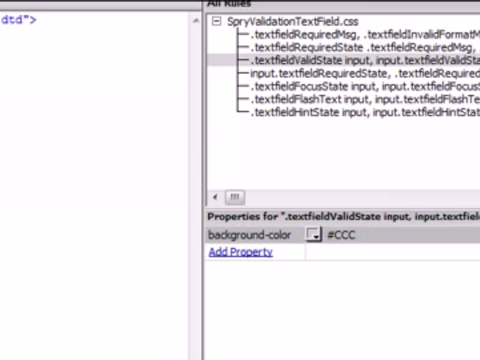The width and height of the screenshot is (480, 360).
Task: Select the .textfieldFlashText input rule
Action: (x=365, y=99)
